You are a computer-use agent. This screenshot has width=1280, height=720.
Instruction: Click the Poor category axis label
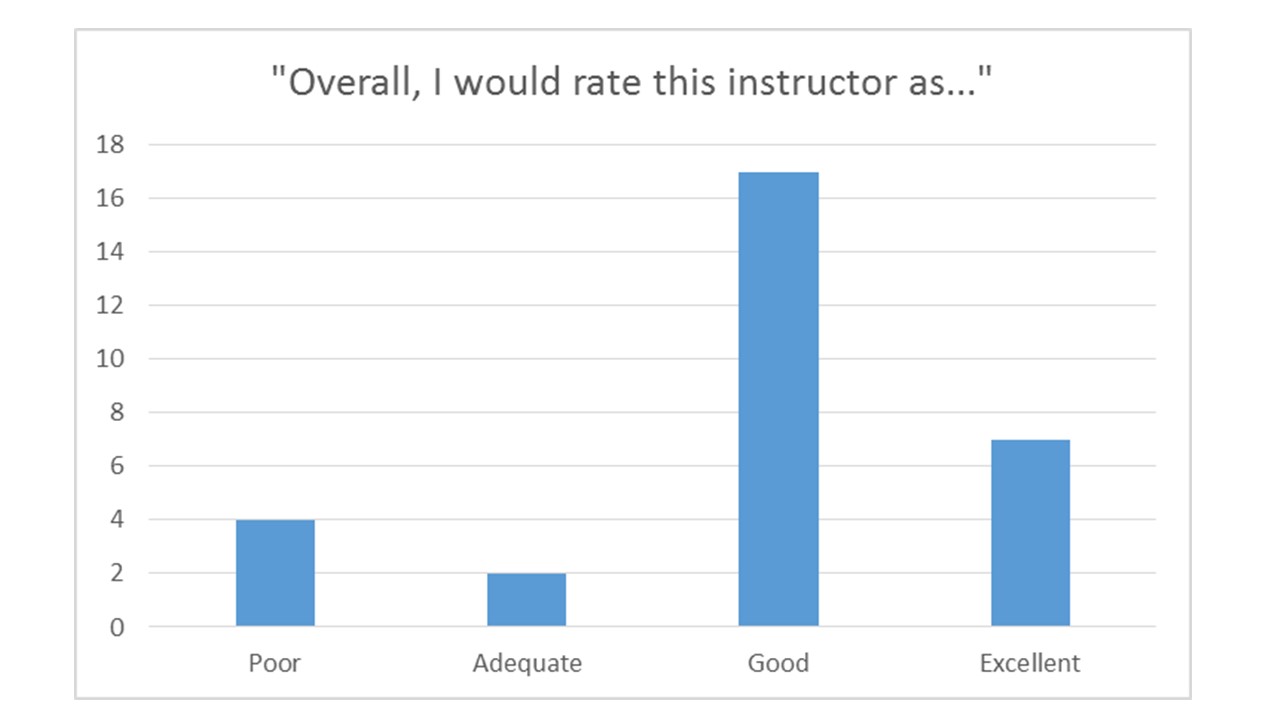coord(275,663)
